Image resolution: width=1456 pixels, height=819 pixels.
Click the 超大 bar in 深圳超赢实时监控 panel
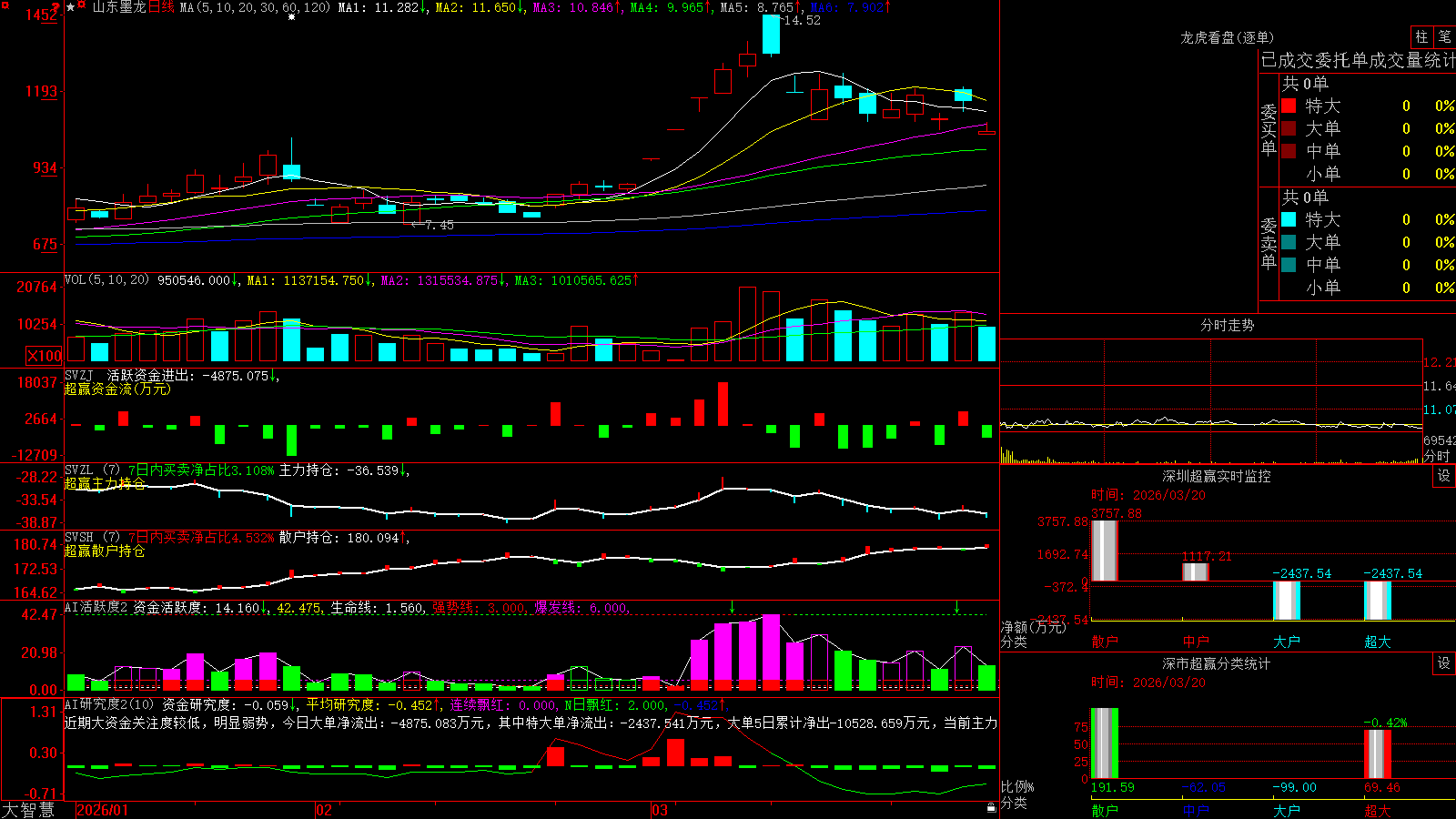click(x=1377, y=601)
